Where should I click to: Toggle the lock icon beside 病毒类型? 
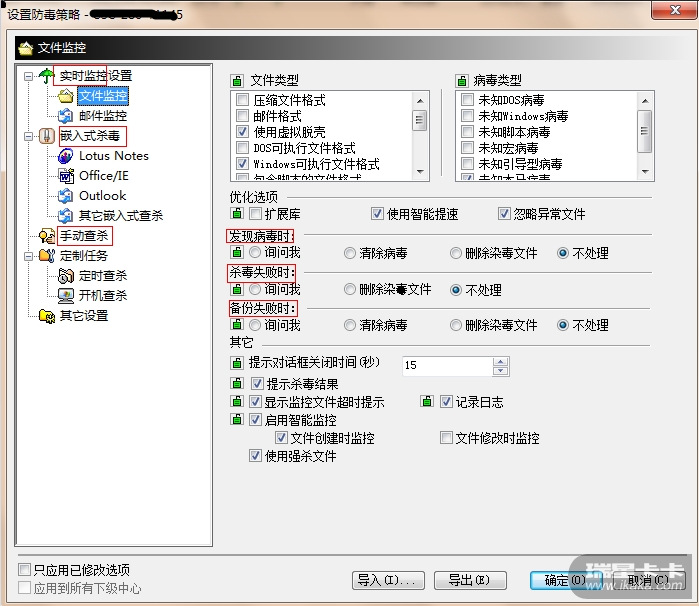tap(462, 81)
